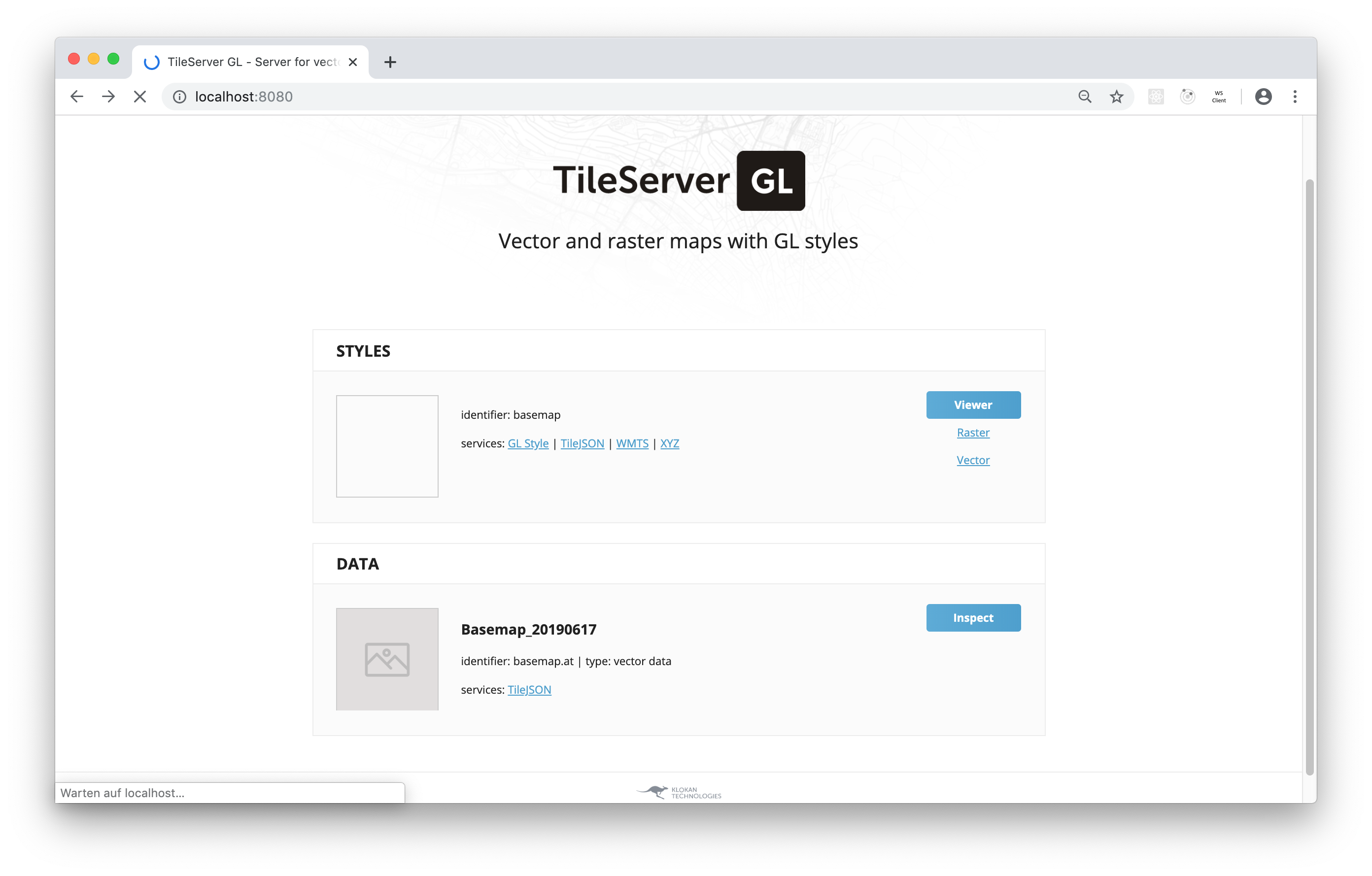Open the basemap Viewer button

tap(973, 405)
